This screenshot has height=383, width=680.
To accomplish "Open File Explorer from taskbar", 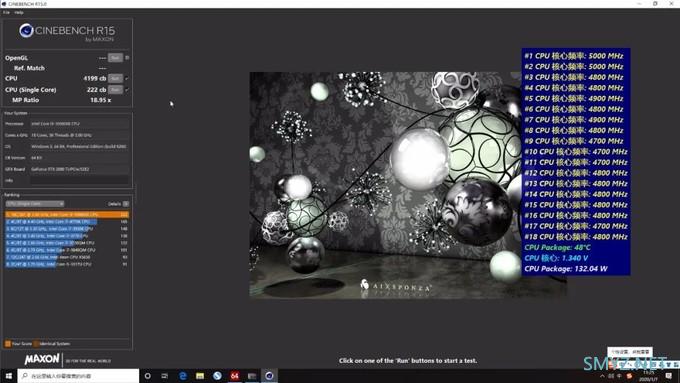I will [x=200, y=376].
